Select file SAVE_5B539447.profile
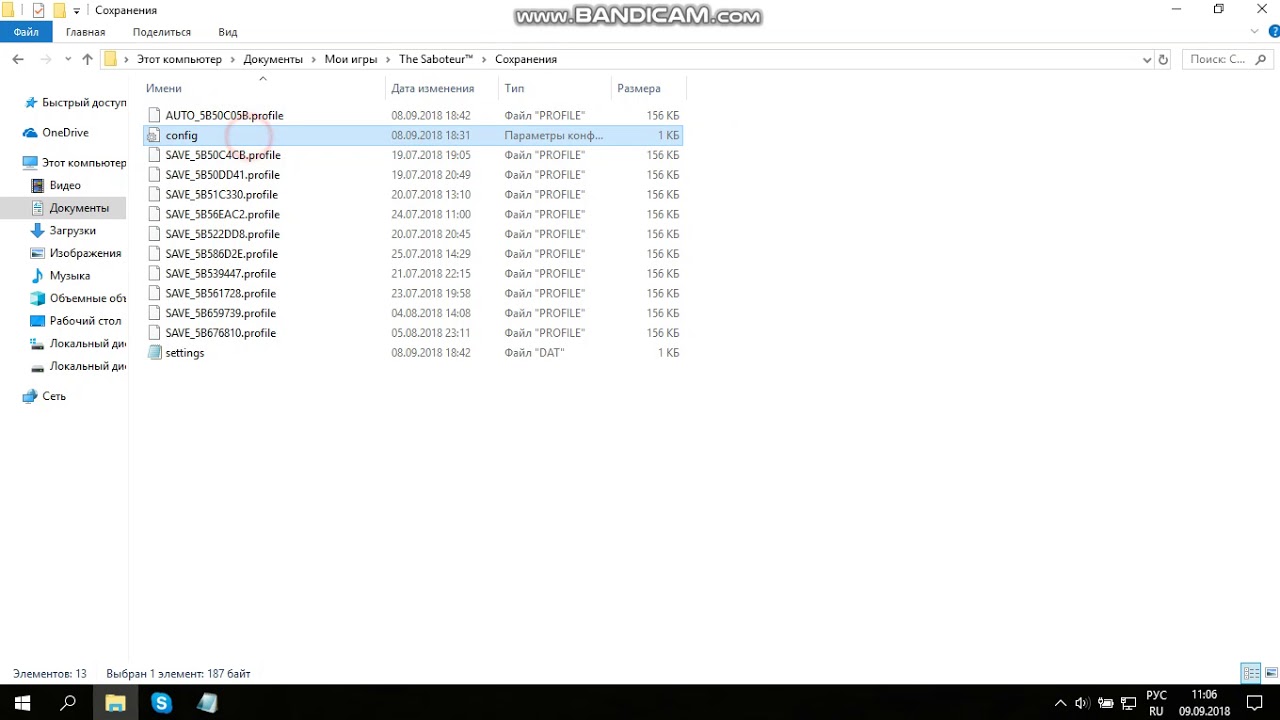Screen dimensions: 1280x720 [x=220, y=273]
